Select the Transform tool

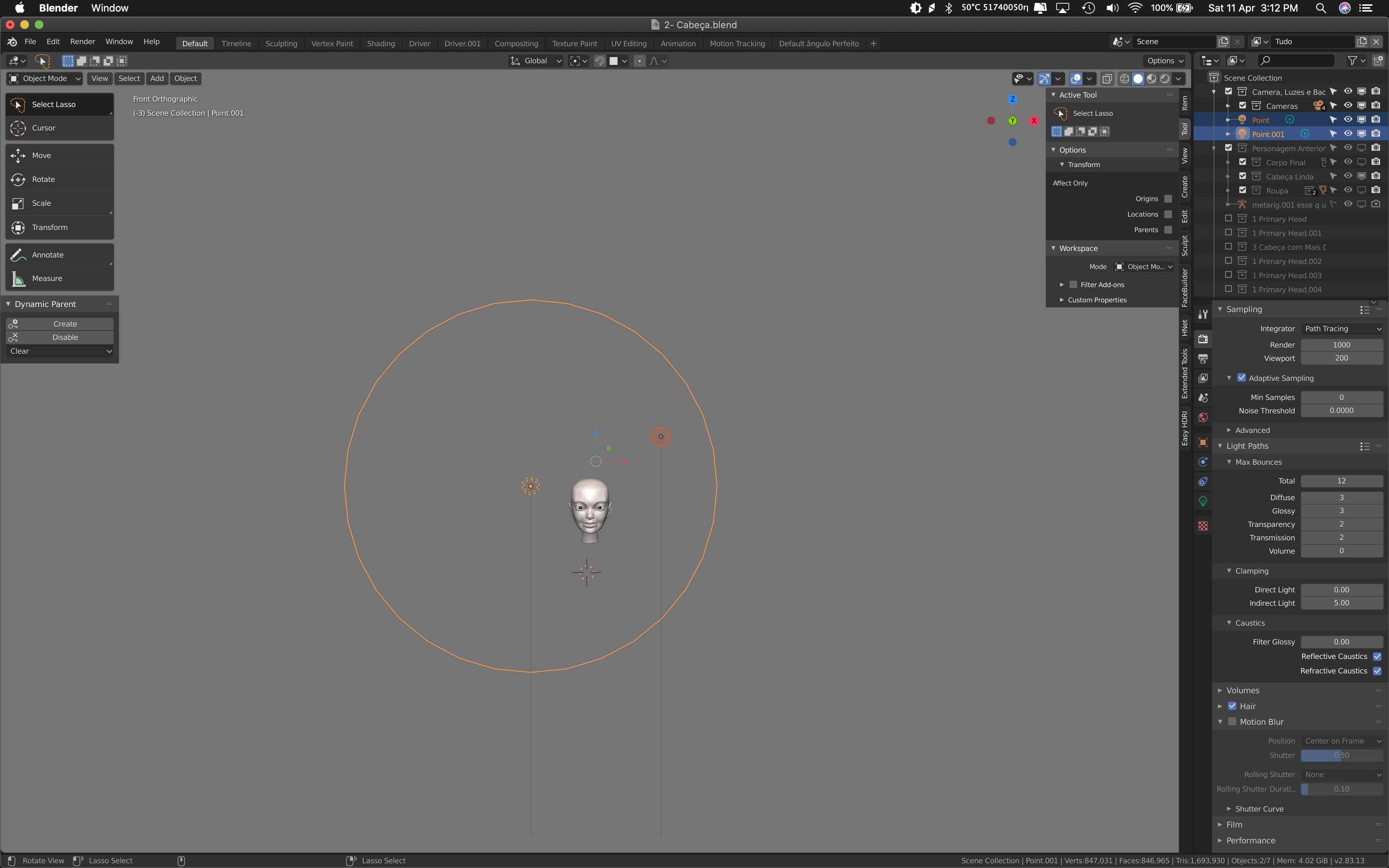(60, 227)
